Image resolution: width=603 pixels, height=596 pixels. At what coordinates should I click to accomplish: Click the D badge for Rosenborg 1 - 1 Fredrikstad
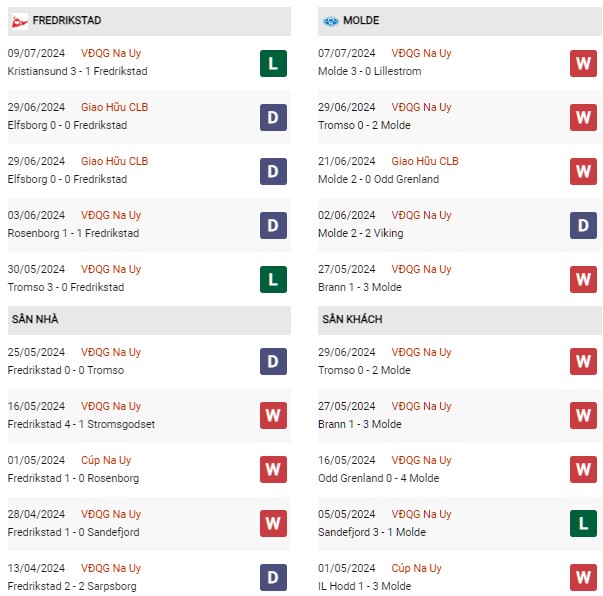[273, 225]
